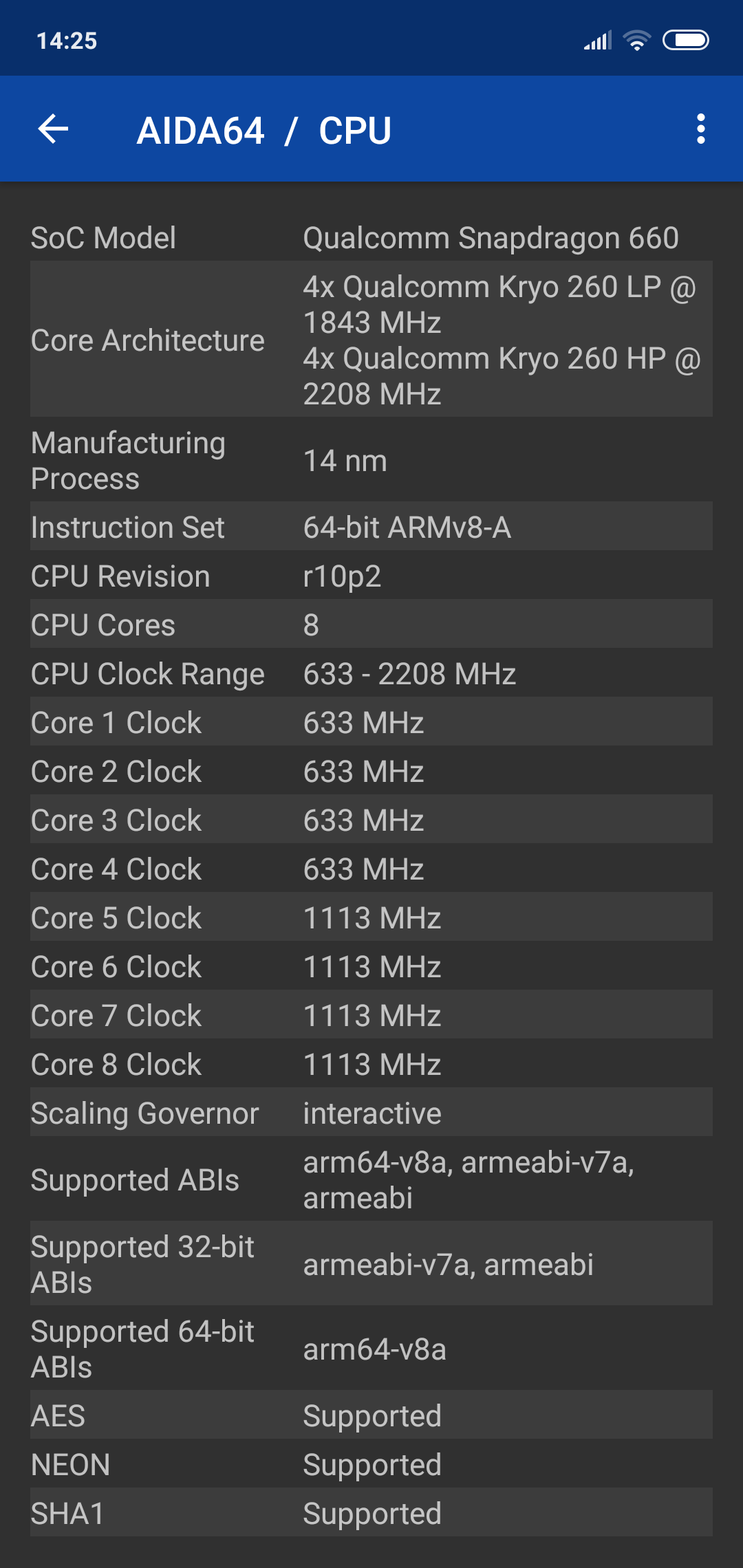Tap the Wi-Fi status icon
The height and width of the screenshot is (1568, 743).
point(637,41)
